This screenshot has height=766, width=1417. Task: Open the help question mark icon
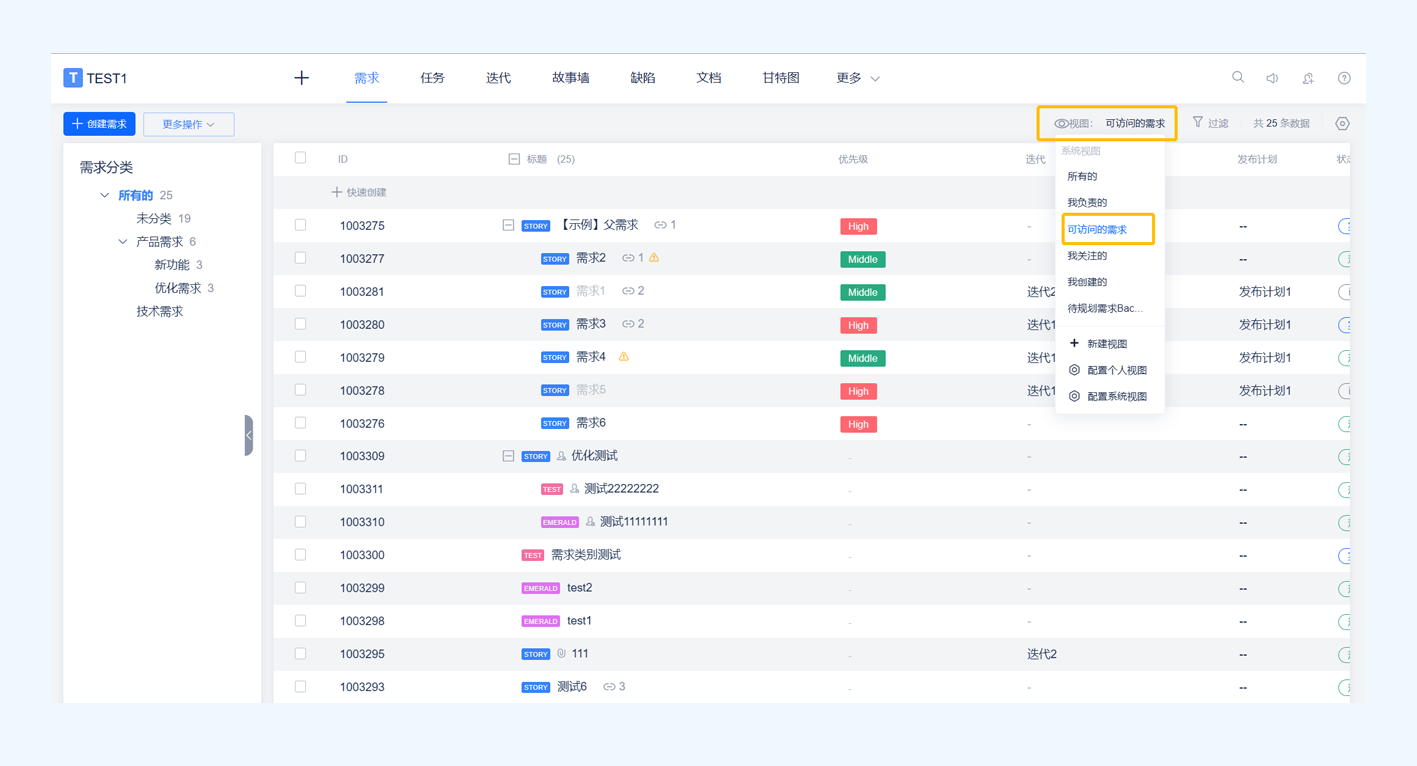click(1344, 78)
